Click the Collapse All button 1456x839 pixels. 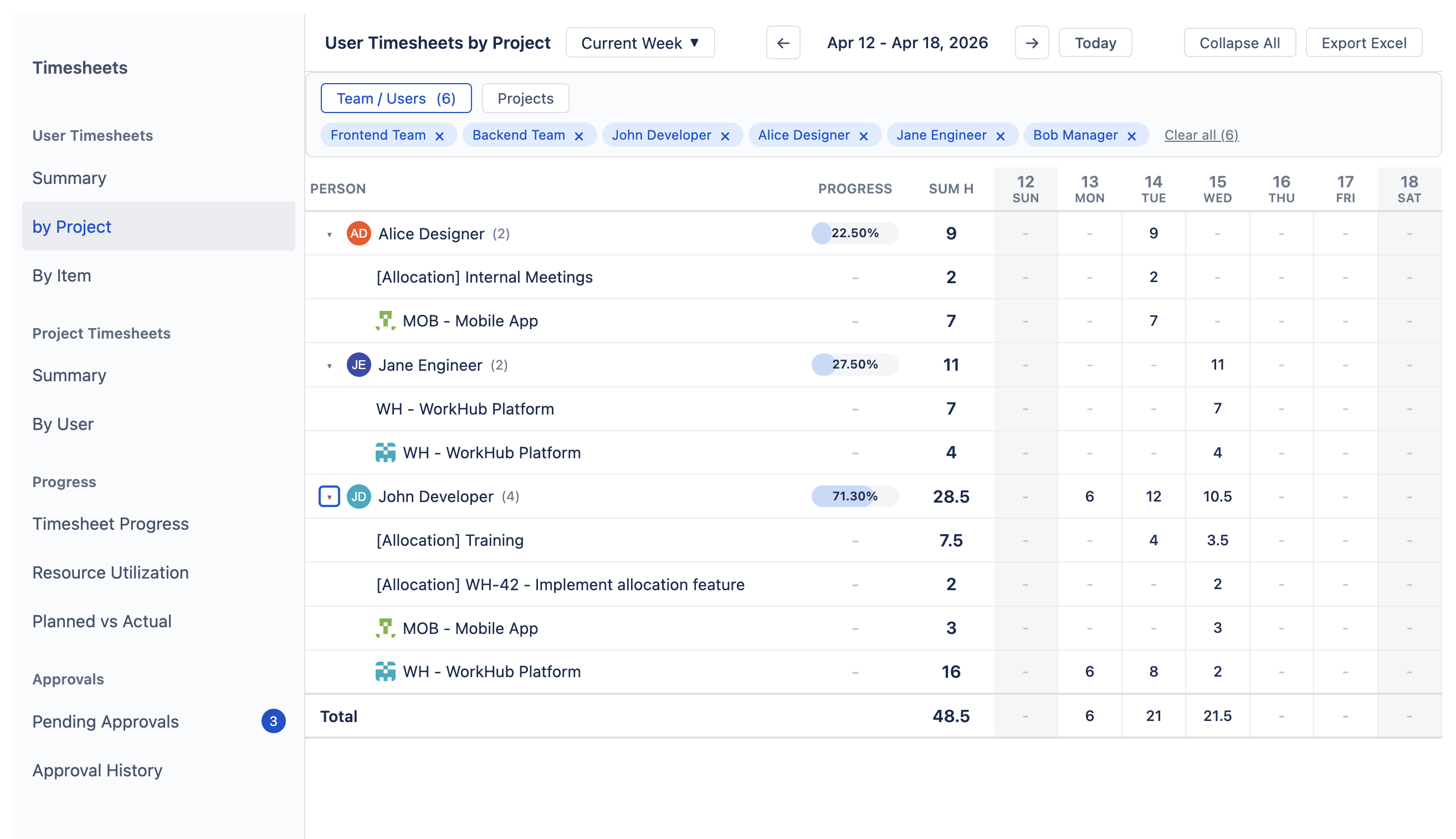(x=1239, y=42)
